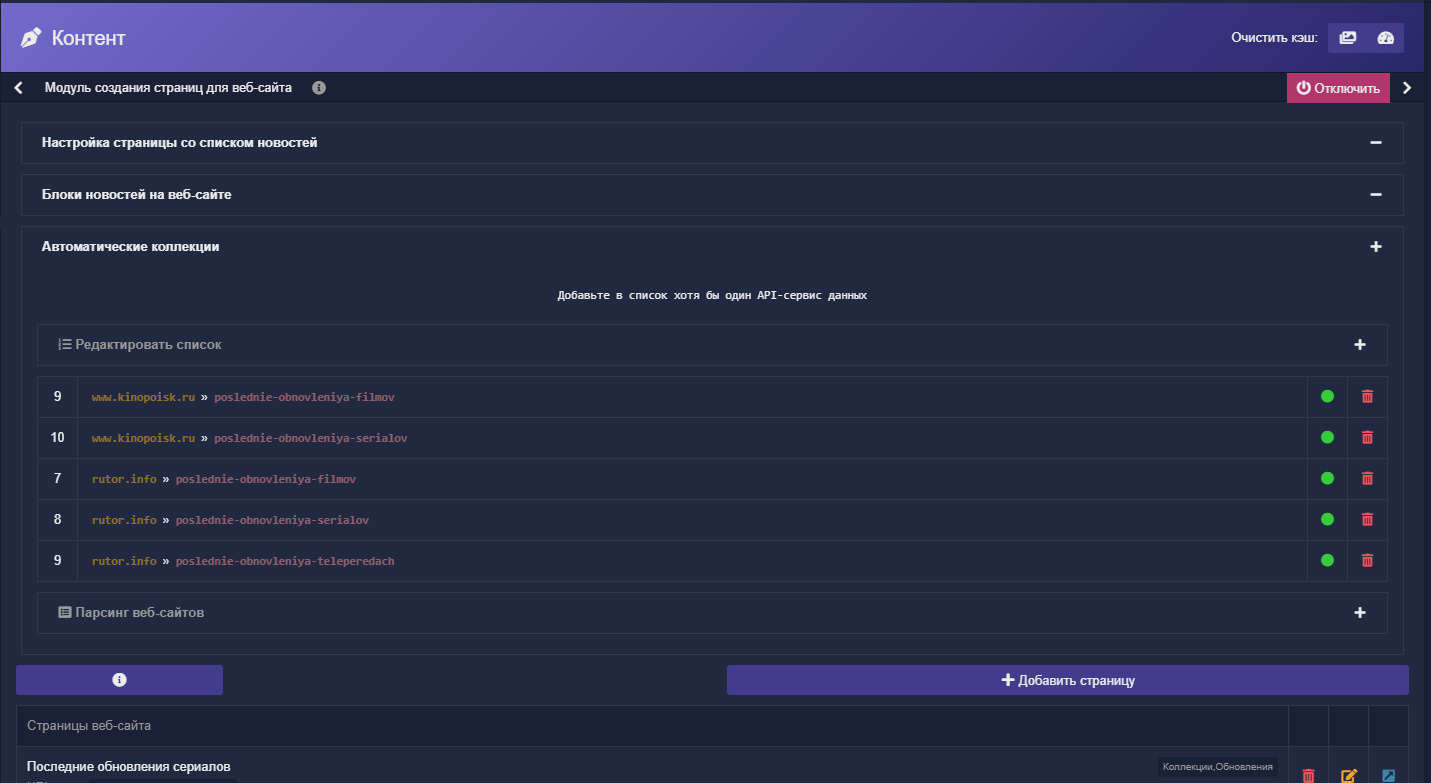The height and width of the screenshot is (783, 1431).
Task: Click the Коллекции,Обновления tag label
Action: click(1218, 767)
